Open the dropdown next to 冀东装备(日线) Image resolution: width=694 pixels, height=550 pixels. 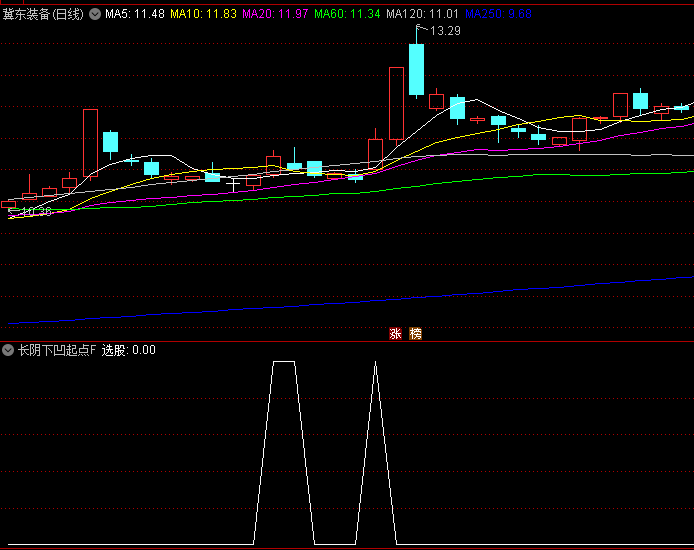(95, 15)
